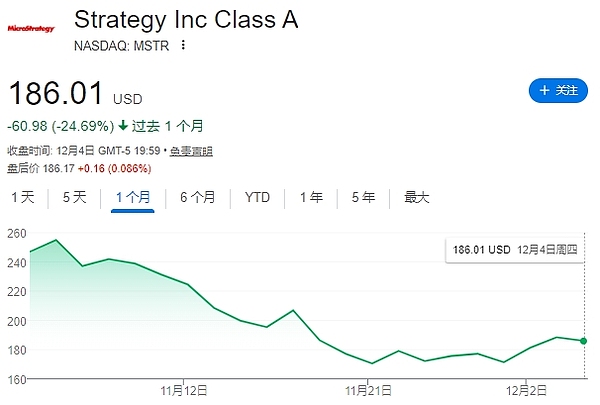Select the 1个月 range tab

pyautogui.click(x=133, y=197)
